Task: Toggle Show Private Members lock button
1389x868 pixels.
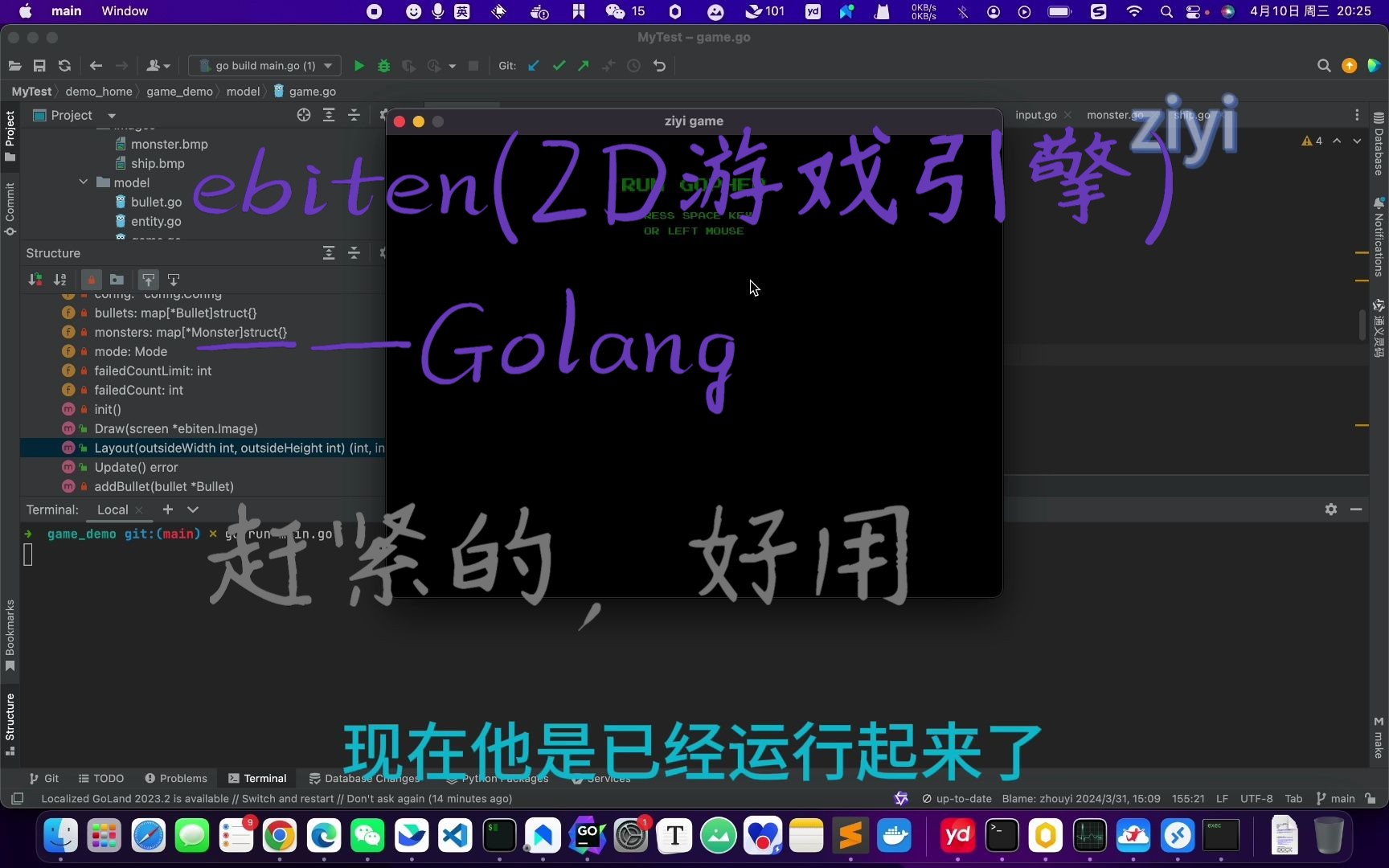Action: (x=91, y=280)
